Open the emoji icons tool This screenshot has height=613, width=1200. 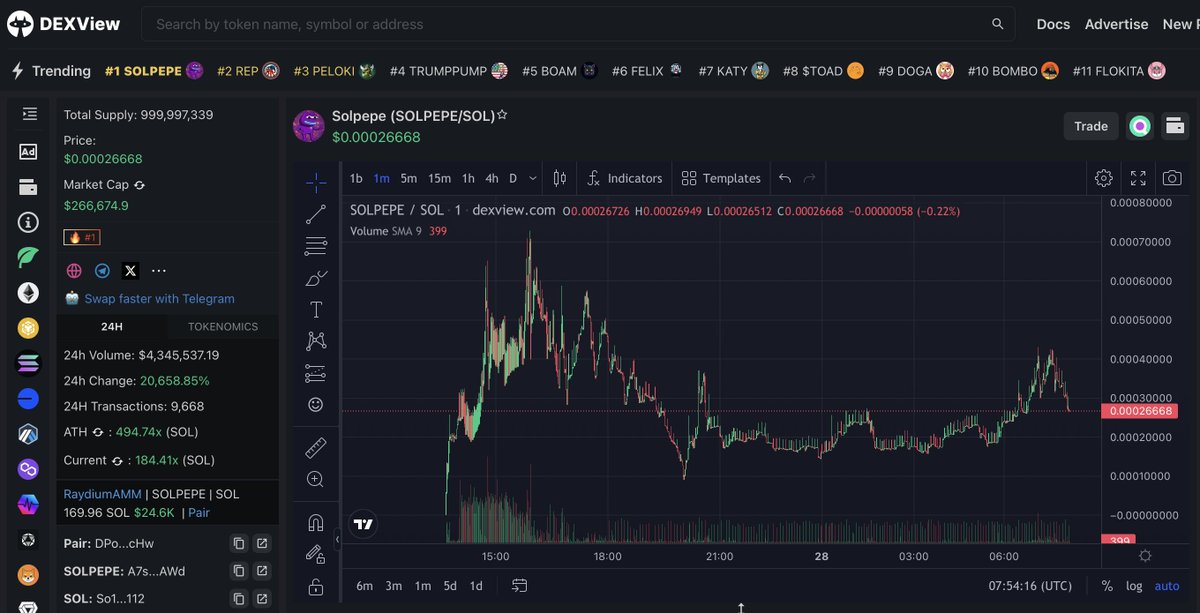tap(316, 405)
